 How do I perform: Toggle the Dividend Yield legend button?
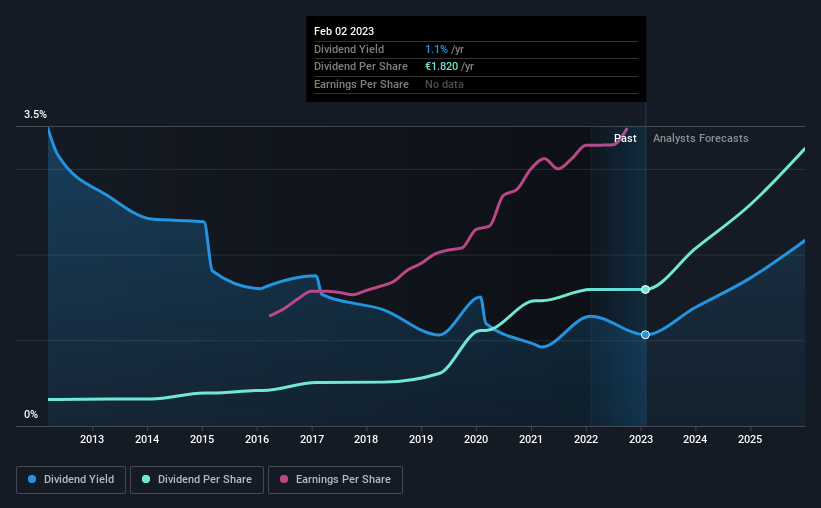71,480
